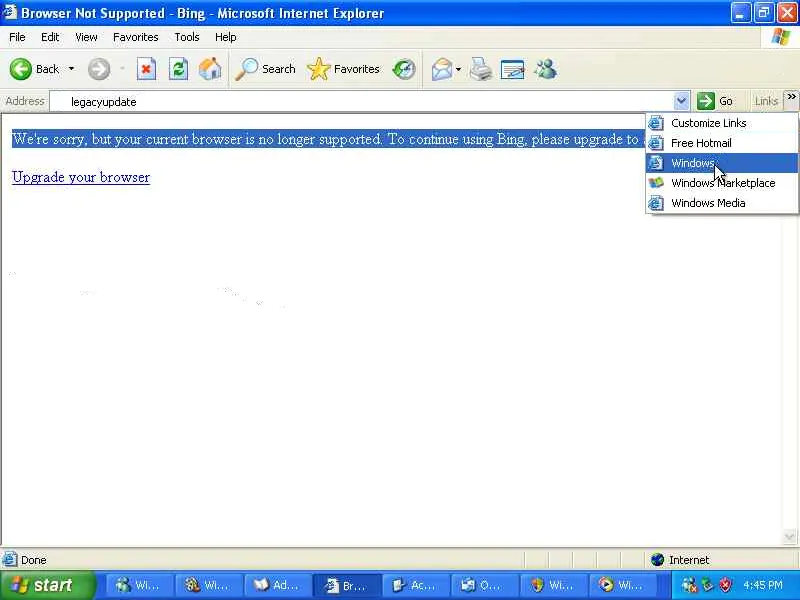Switch to the O... taskbar window
Image resolution: width=800 pixels, height=600 pixels.
[485, 585]
